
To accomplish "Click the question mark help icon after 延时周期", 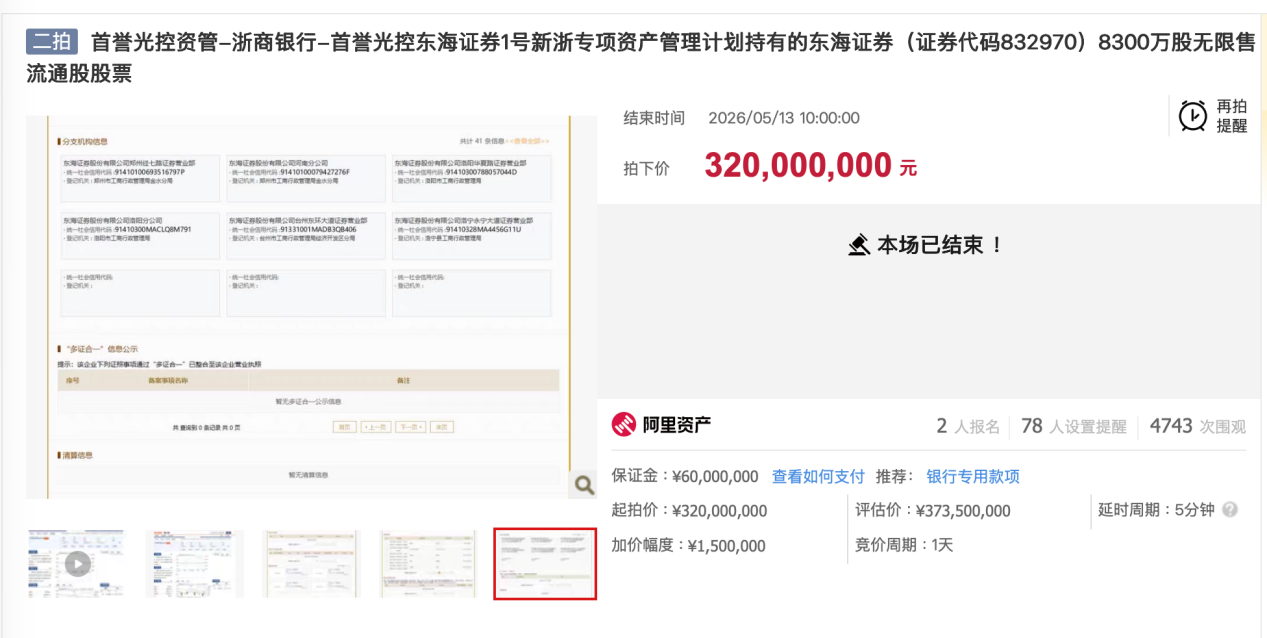I will click(x=1230, y=509).
